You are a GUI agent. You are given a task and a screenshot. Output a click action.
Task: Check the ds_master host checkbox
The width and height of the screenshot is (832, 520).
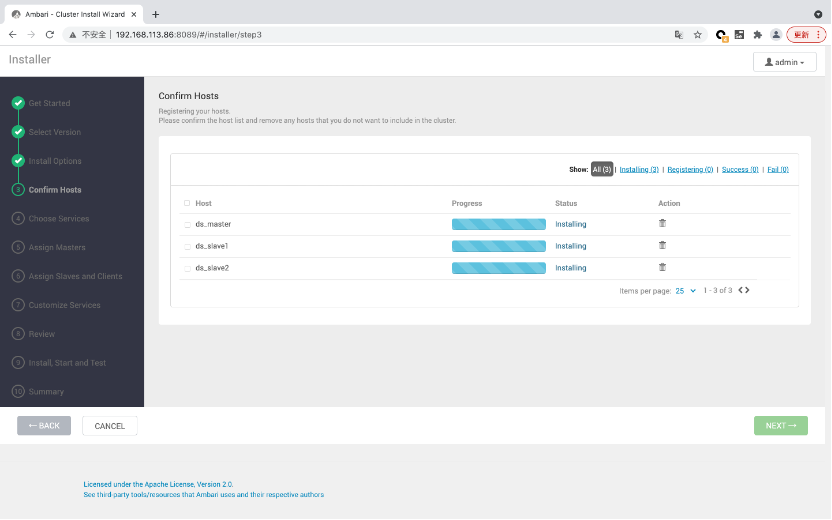point(187,225)
